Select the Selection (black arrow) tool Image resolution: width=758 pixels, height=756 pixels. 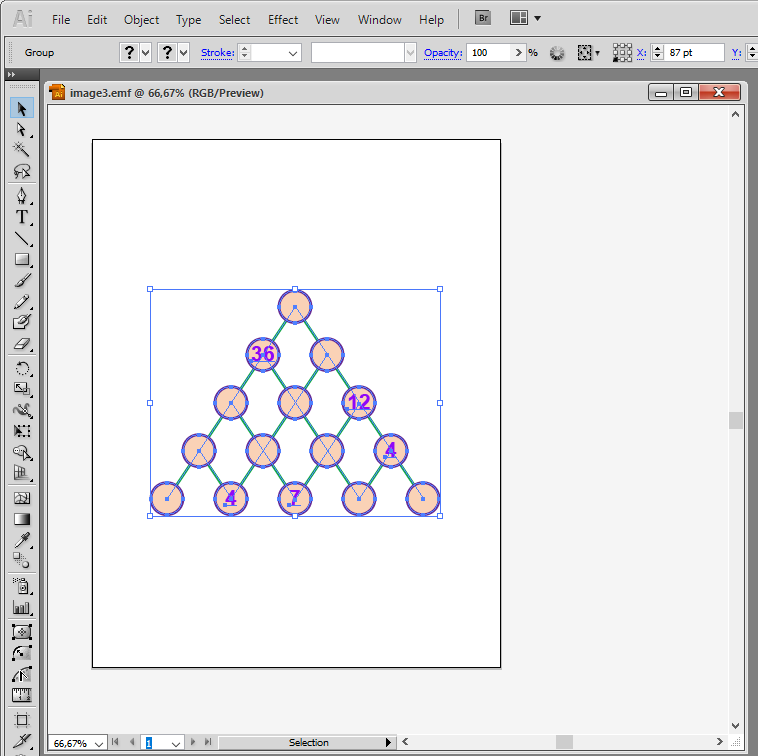point(22,108)
